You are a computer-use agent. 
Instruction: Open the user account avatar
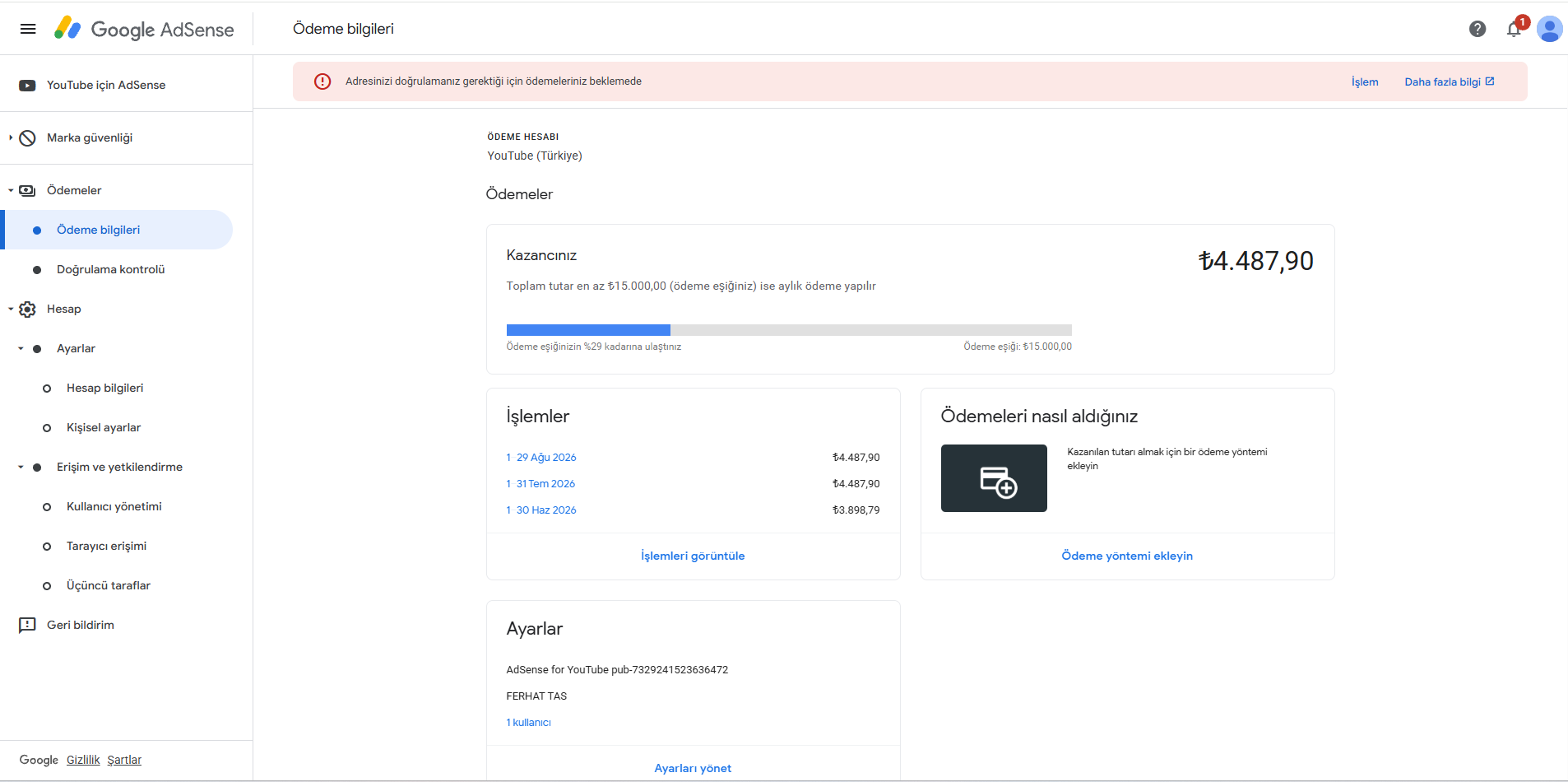click(x=1549, y=29)
